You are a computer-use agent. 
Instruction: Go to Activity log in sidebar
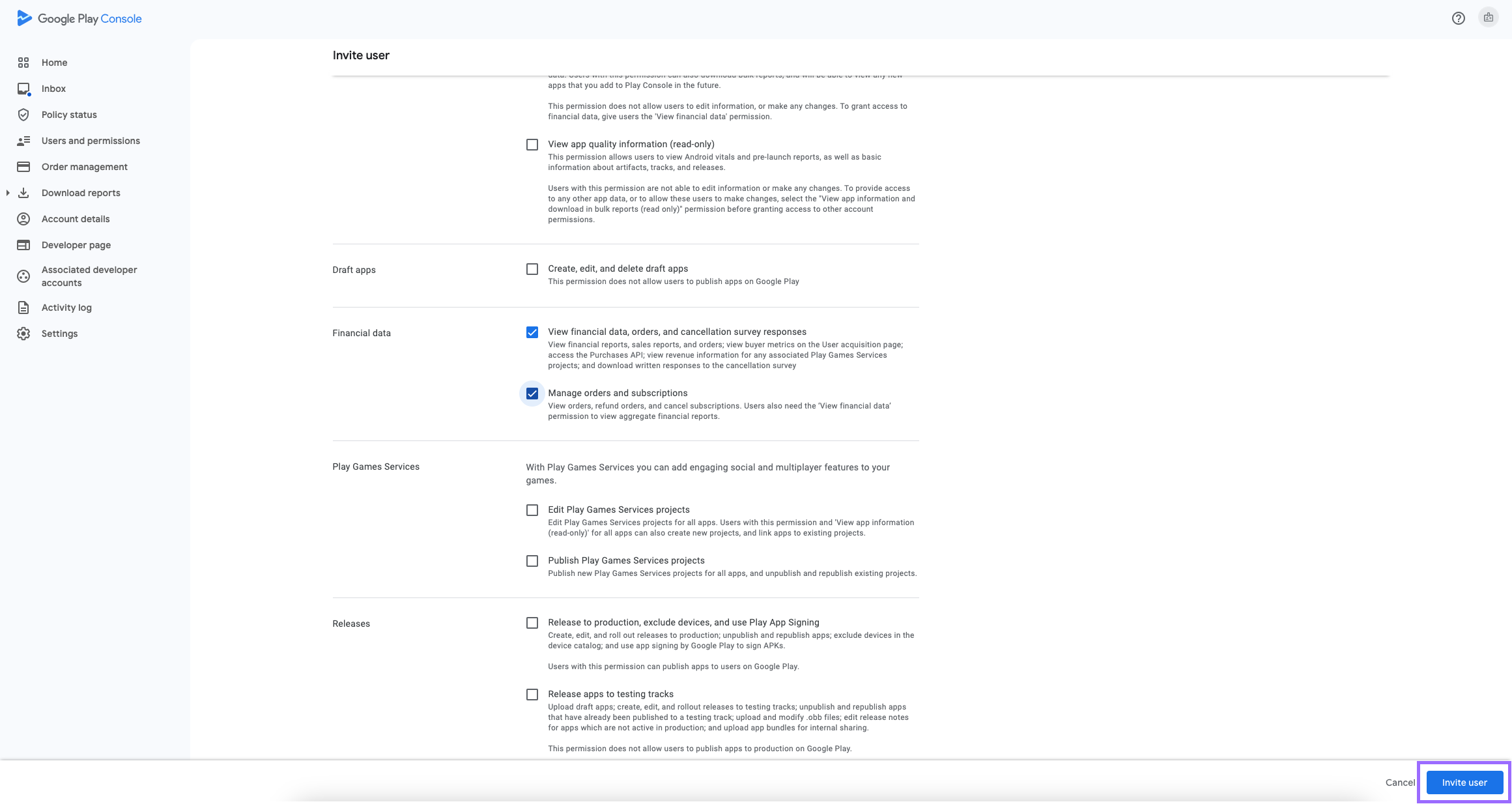[66, 308]
